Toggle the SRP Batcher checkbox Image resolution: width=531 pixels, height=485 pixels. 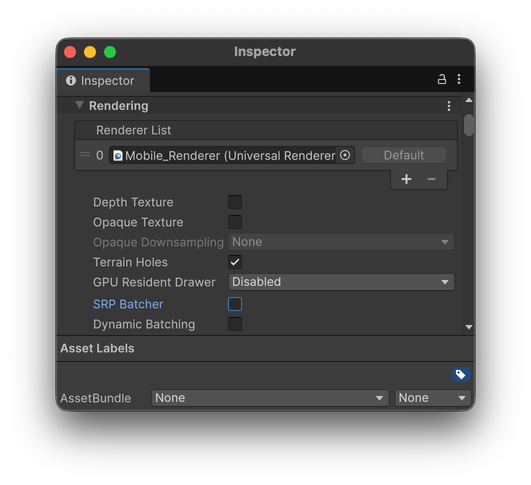(235, 304)
